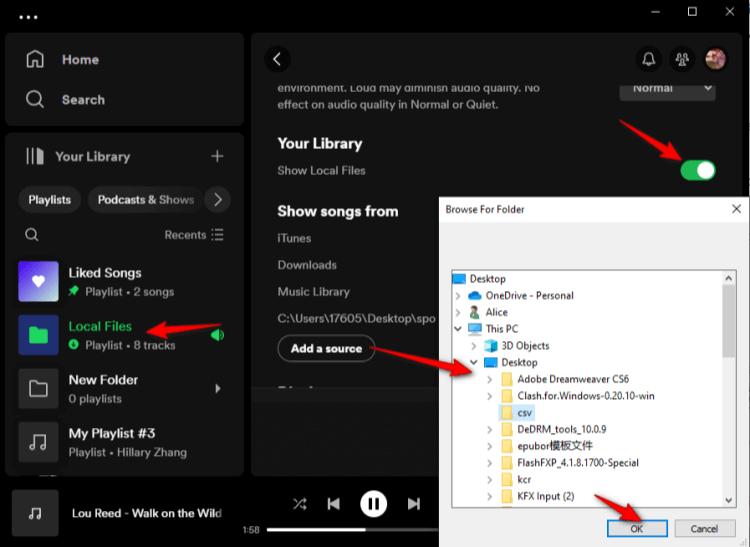Viewport: 750px width, 547px height.
Task: Open the Search page
Action: tap(65, 99)
